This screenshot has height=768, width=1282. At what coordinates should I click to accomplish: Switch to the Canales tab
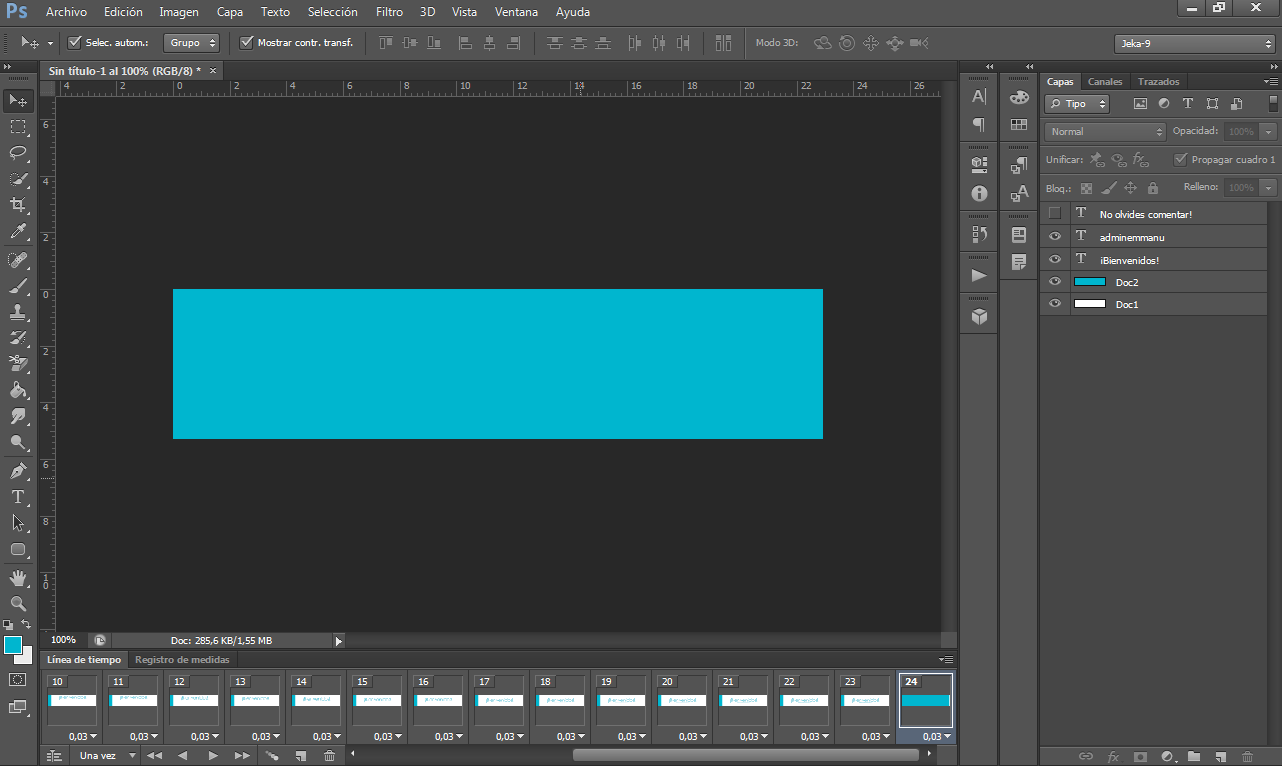pos(1105,81)
